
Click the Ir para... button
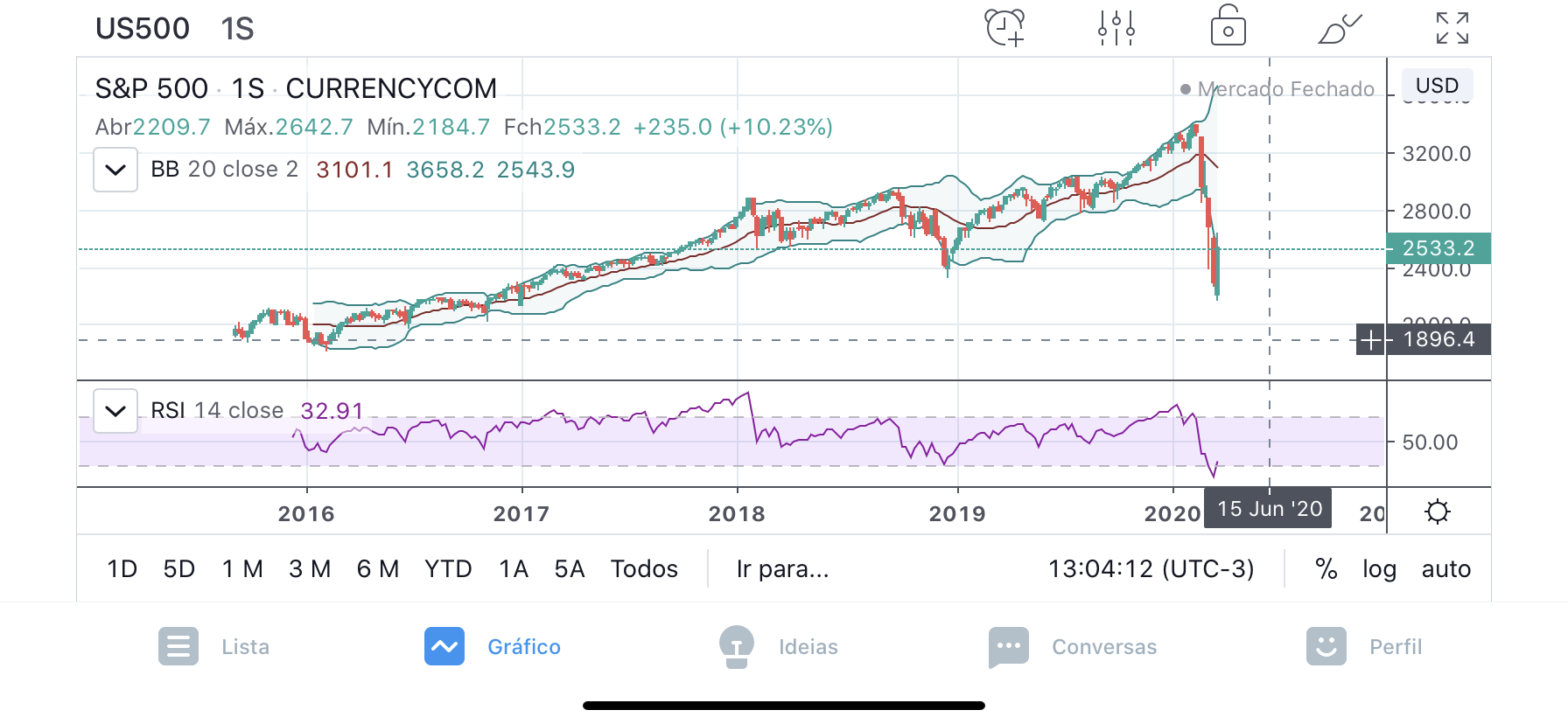coord(782,569)
